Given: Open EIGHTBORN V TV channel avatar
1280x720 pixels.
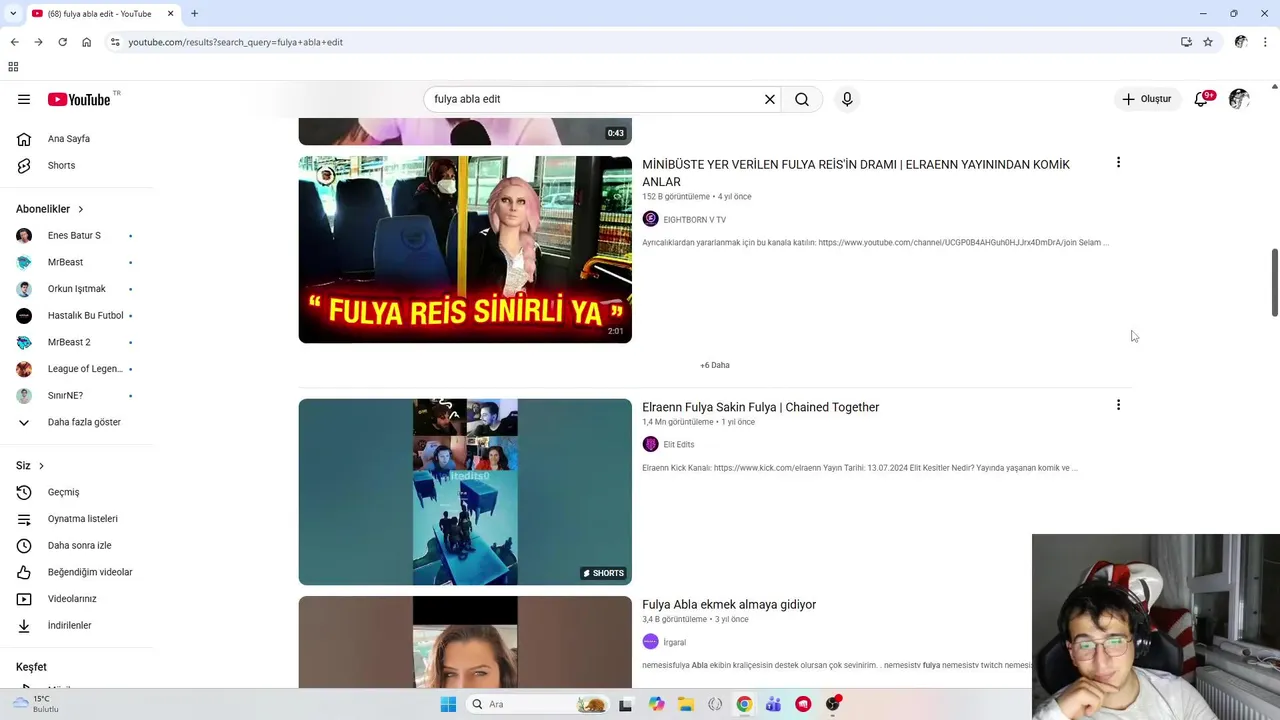Looking at the screenshot, I should (x=650, y=219).
